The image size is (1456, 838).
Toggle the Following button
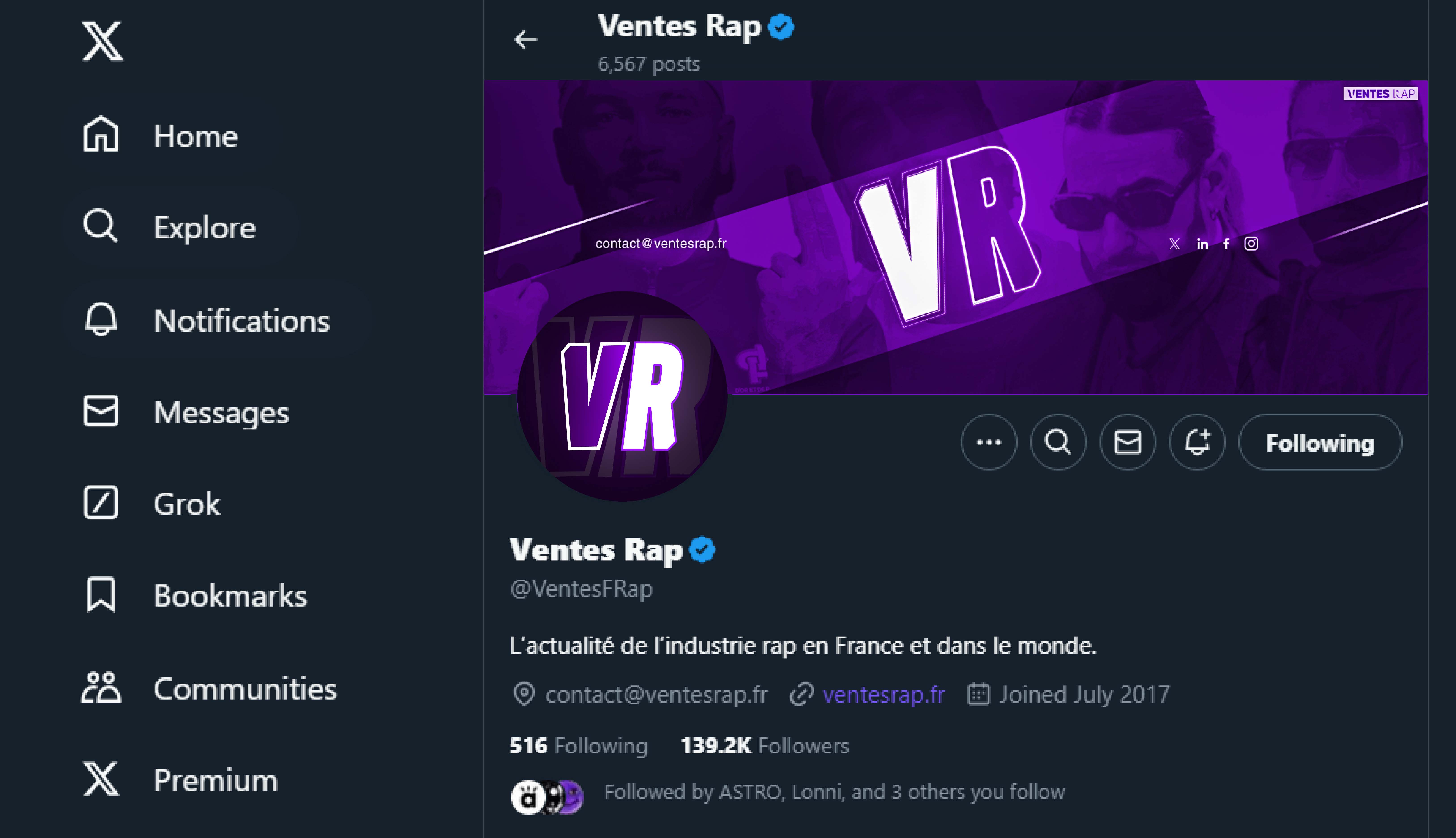click(x=1320, y=443)
